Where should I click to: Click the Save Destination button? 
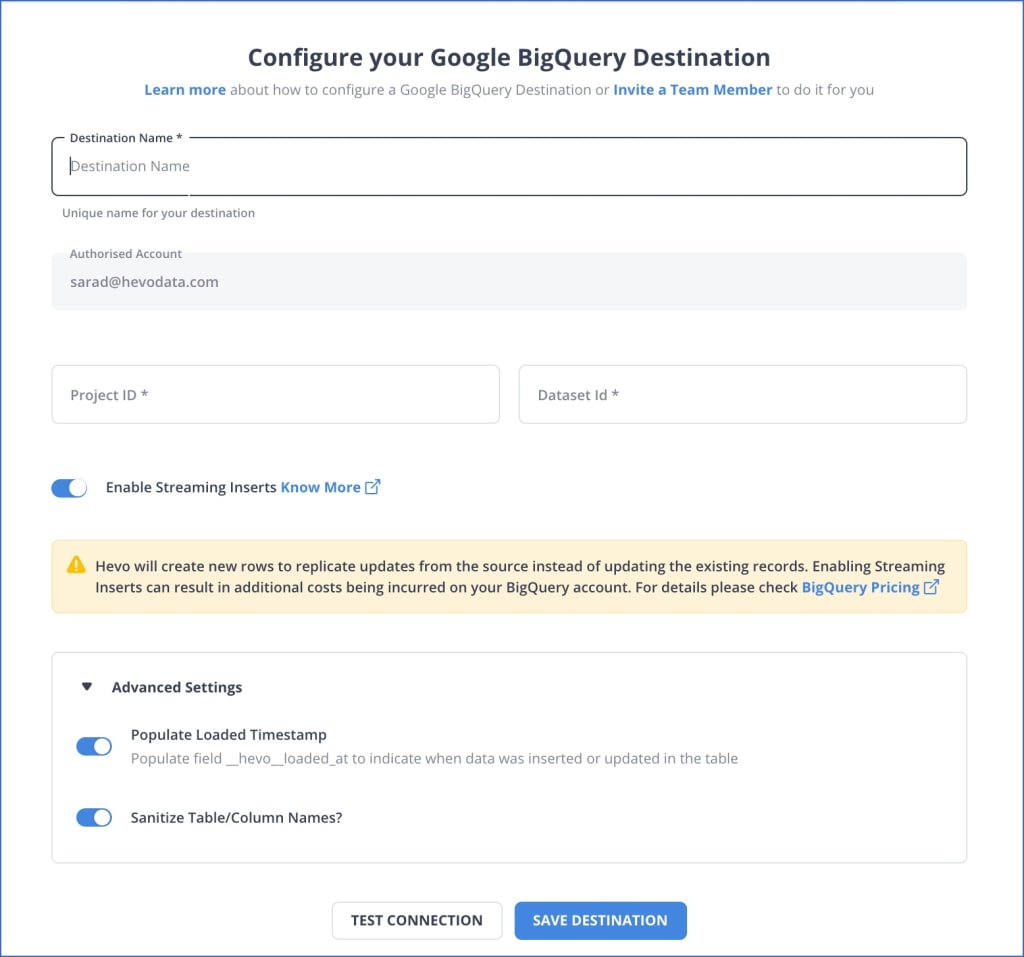tap(600, 920)
